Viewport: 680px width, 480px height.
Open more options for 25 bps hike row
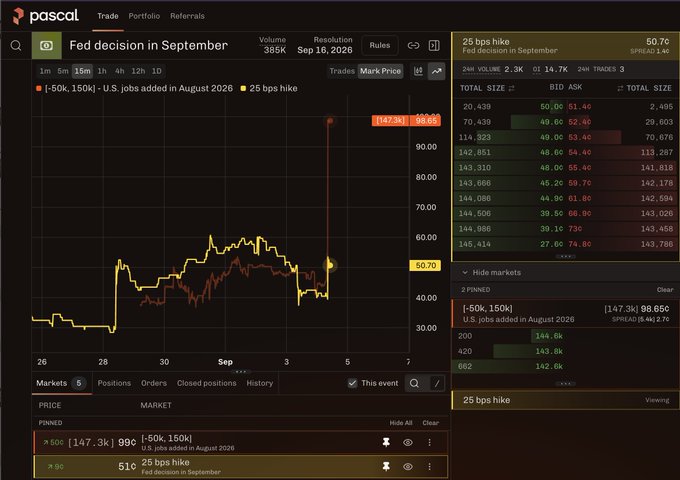429,466
